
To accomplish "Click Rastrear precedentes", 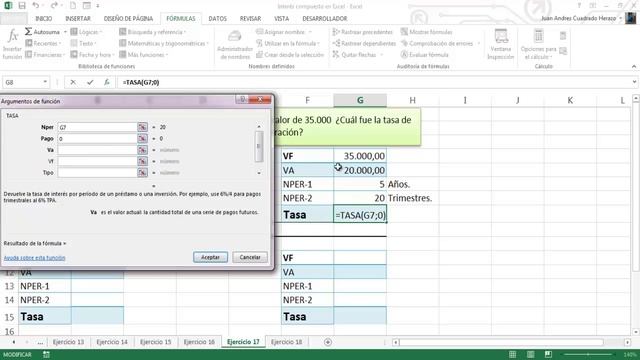I will pyautogui.click(x=362, y=32).
